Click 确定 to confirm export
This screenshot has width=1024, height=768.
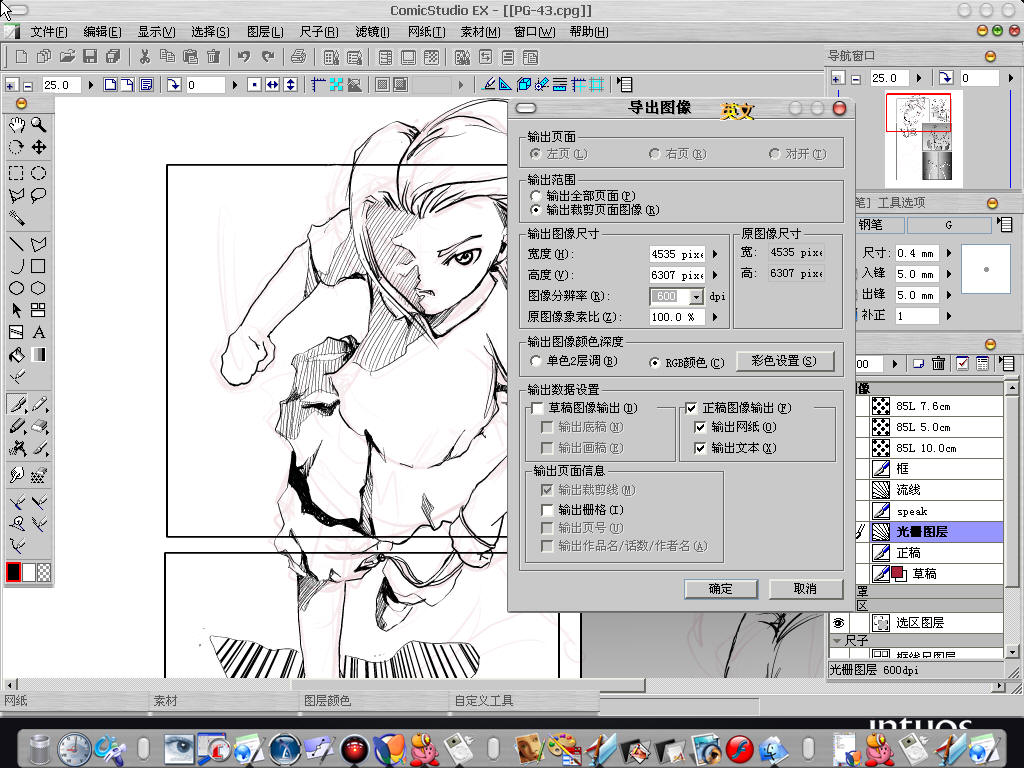(721, 589)
